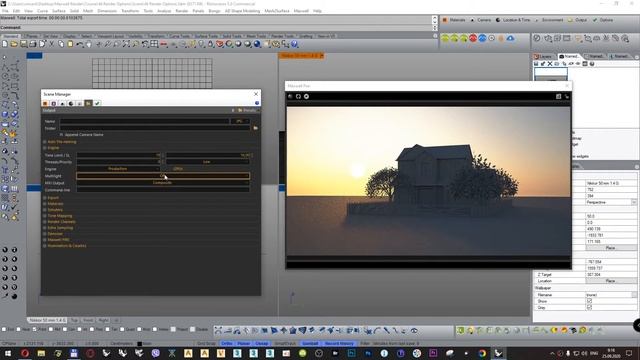Open the MXI Output Composite dropdown
Viewport: 640px width, 360px height.
coord(163,183)
